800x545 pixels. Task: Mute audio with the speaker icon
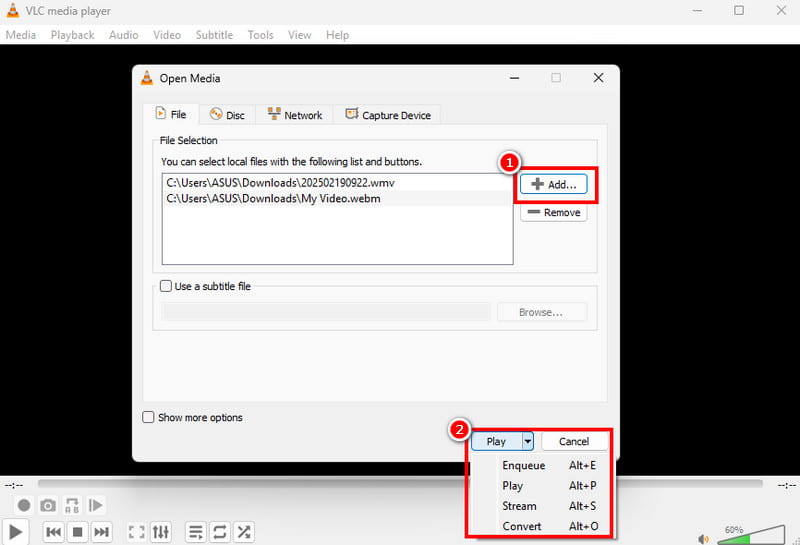click(704, 539)
